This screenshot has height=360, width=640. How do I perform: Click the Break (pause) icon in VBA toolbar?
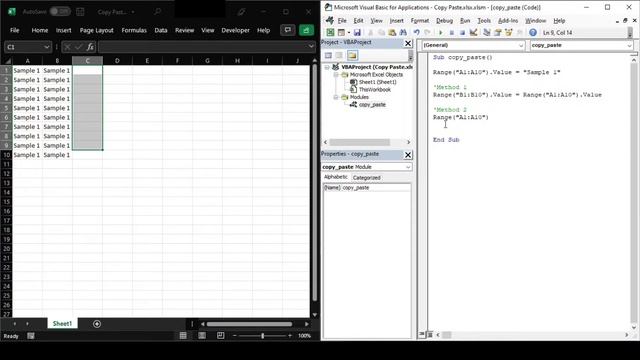[x=451, y=32]
